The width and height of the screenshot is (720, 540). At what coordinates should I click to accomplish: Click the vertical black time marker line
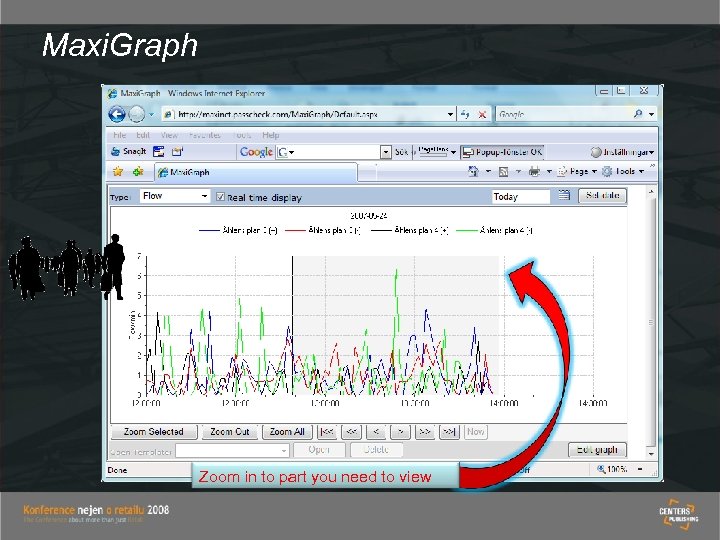[292, 325]
